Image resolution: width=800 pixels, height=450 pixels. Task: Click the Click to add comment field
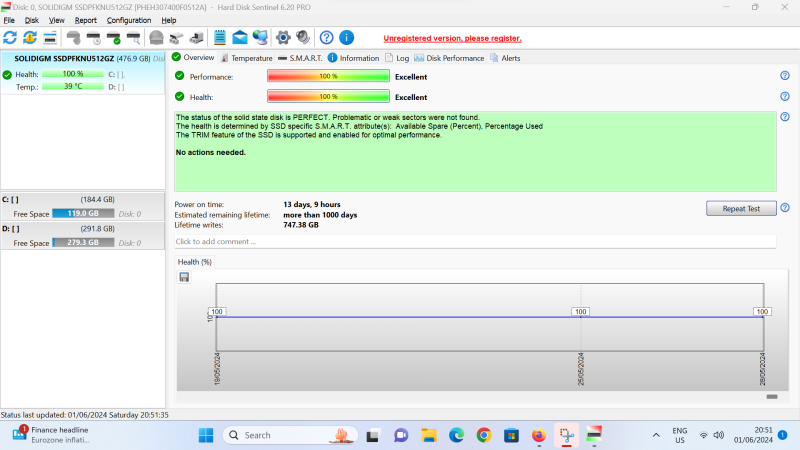coord(475,241)
